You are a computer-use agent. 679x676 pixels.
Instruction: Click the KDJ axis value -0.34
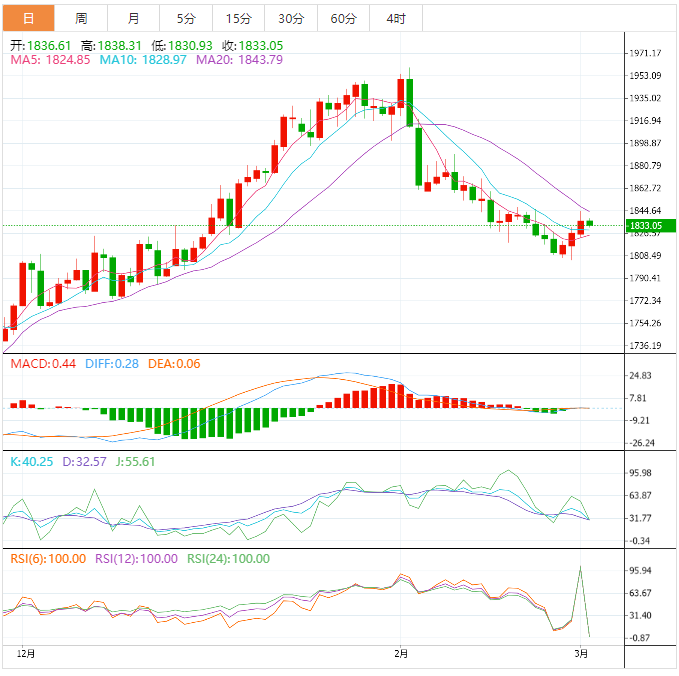(640, 541)
